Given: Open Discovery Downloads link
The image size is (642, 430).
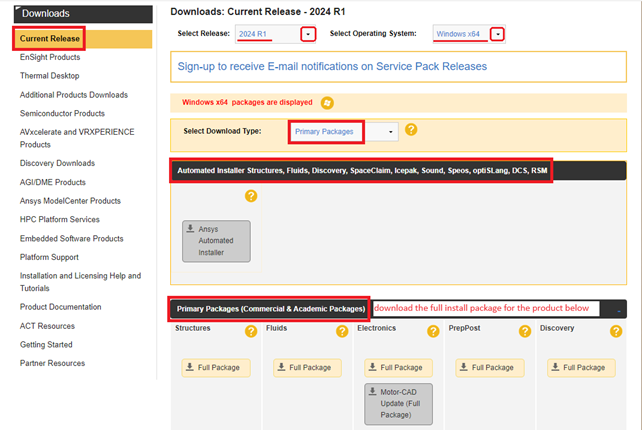Looking at the screenshot, I should [x=57, y=163].
